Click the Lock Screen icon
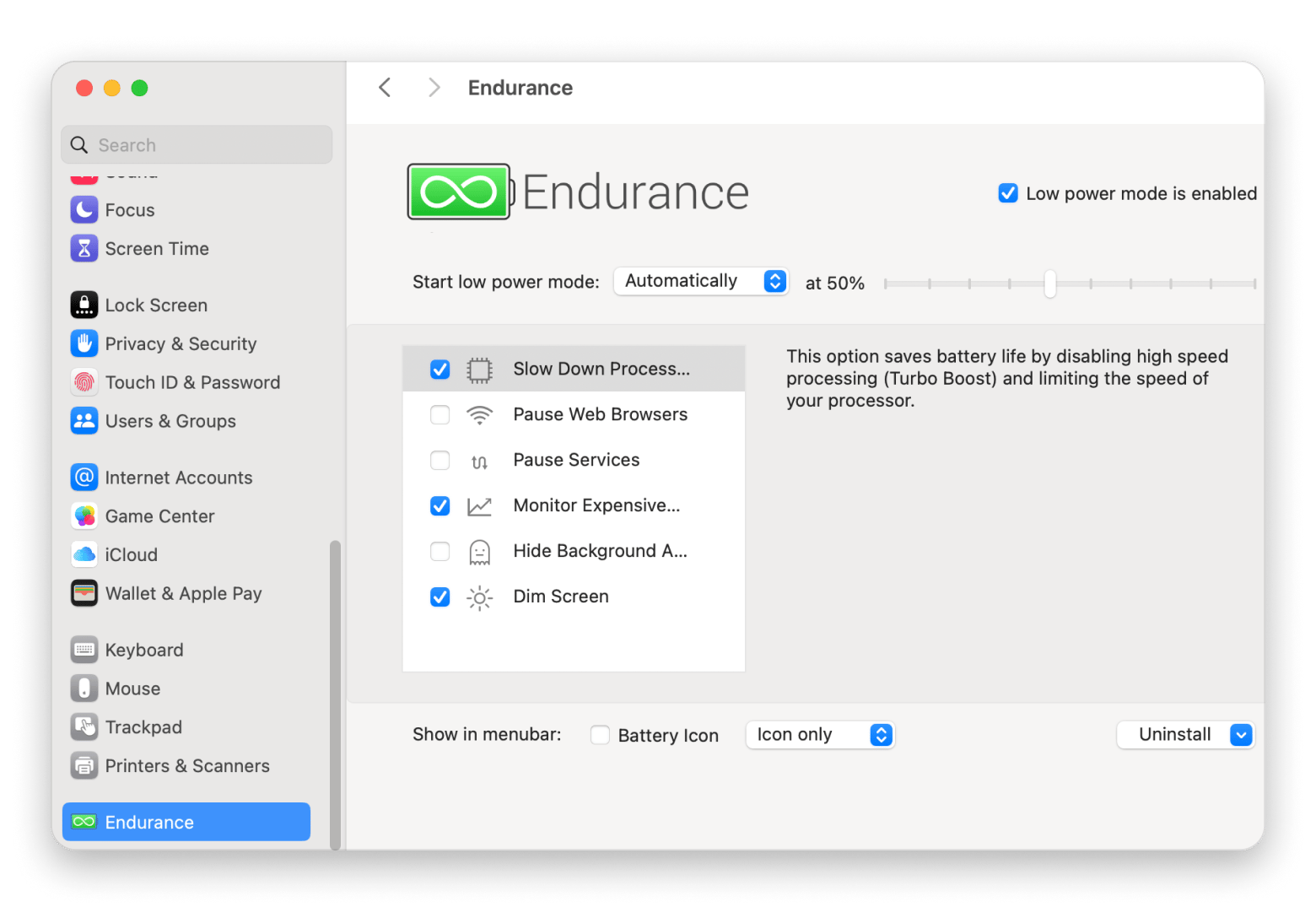The width and height of the screenshot is (1316, 918). click(84, 305)
